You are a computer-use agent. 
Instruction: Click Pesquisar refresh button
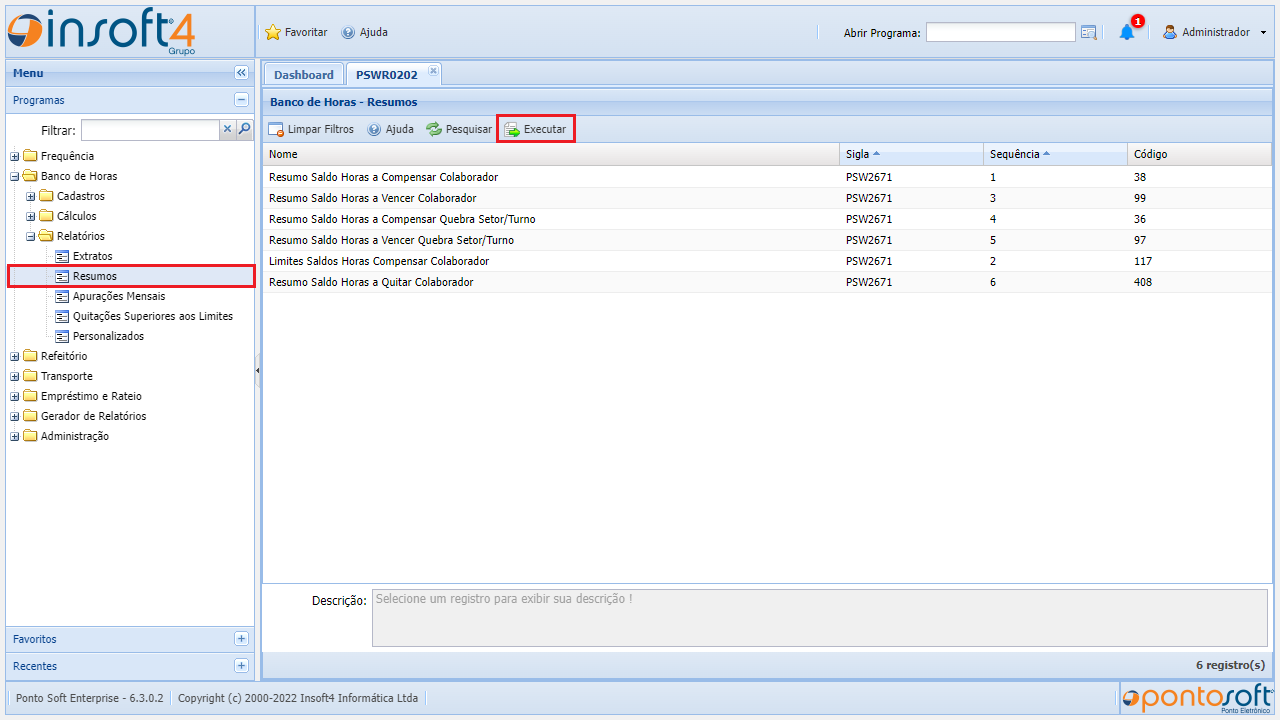pos(459,129)
